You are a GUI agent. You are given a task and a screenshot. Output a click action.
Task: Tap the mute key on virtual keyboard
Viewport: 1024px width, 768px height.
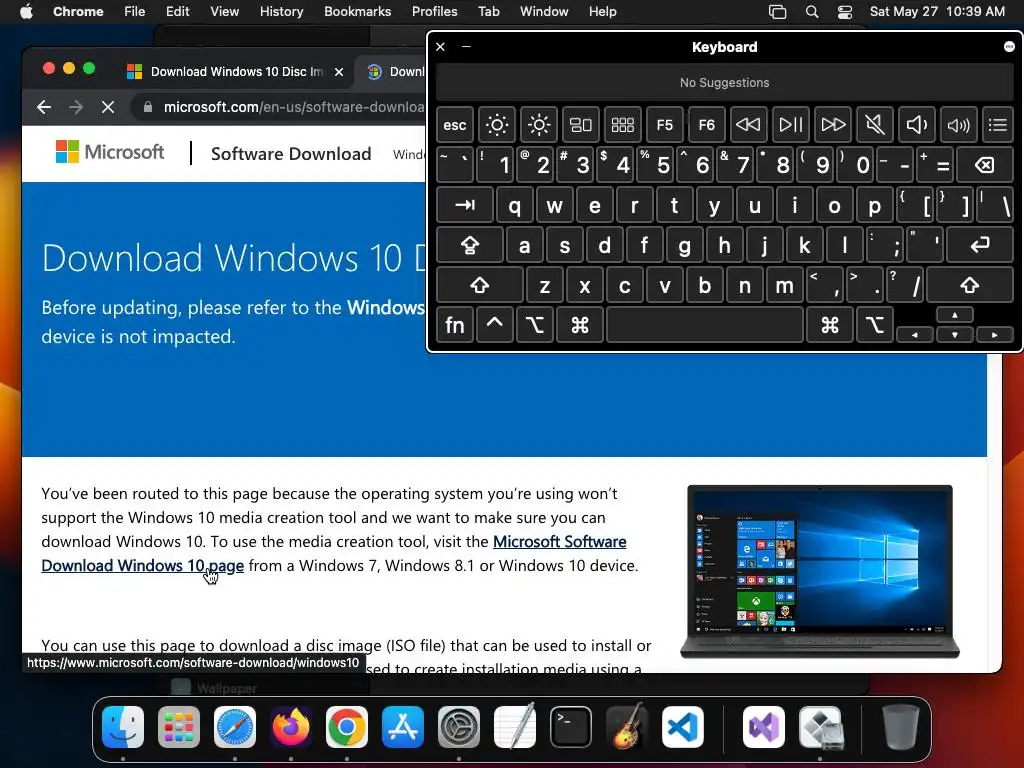tap(874, 125)
